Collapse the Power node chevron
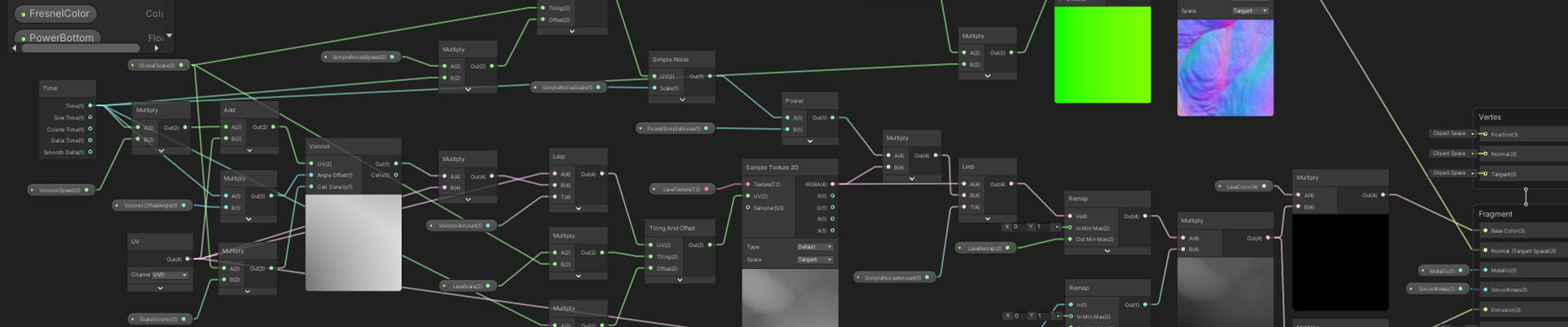 (809, 141)
